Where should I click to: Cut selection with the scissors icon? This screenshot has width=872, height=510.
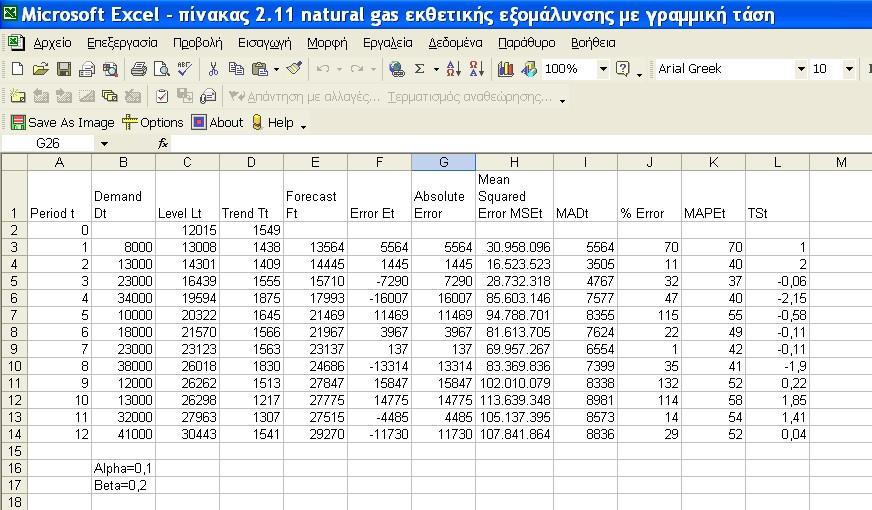(x=213, y=69)
